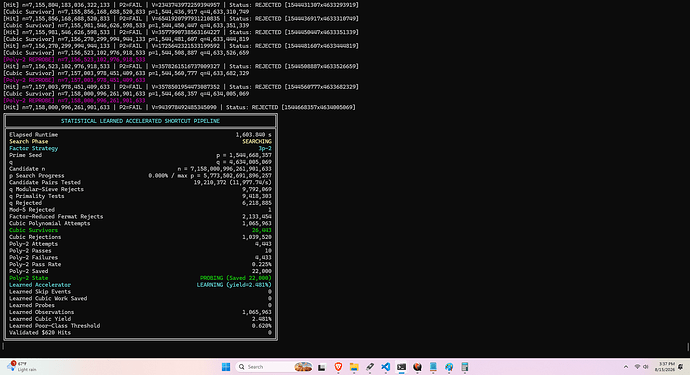Click the search highlight image in the Search box

(303, 367)
